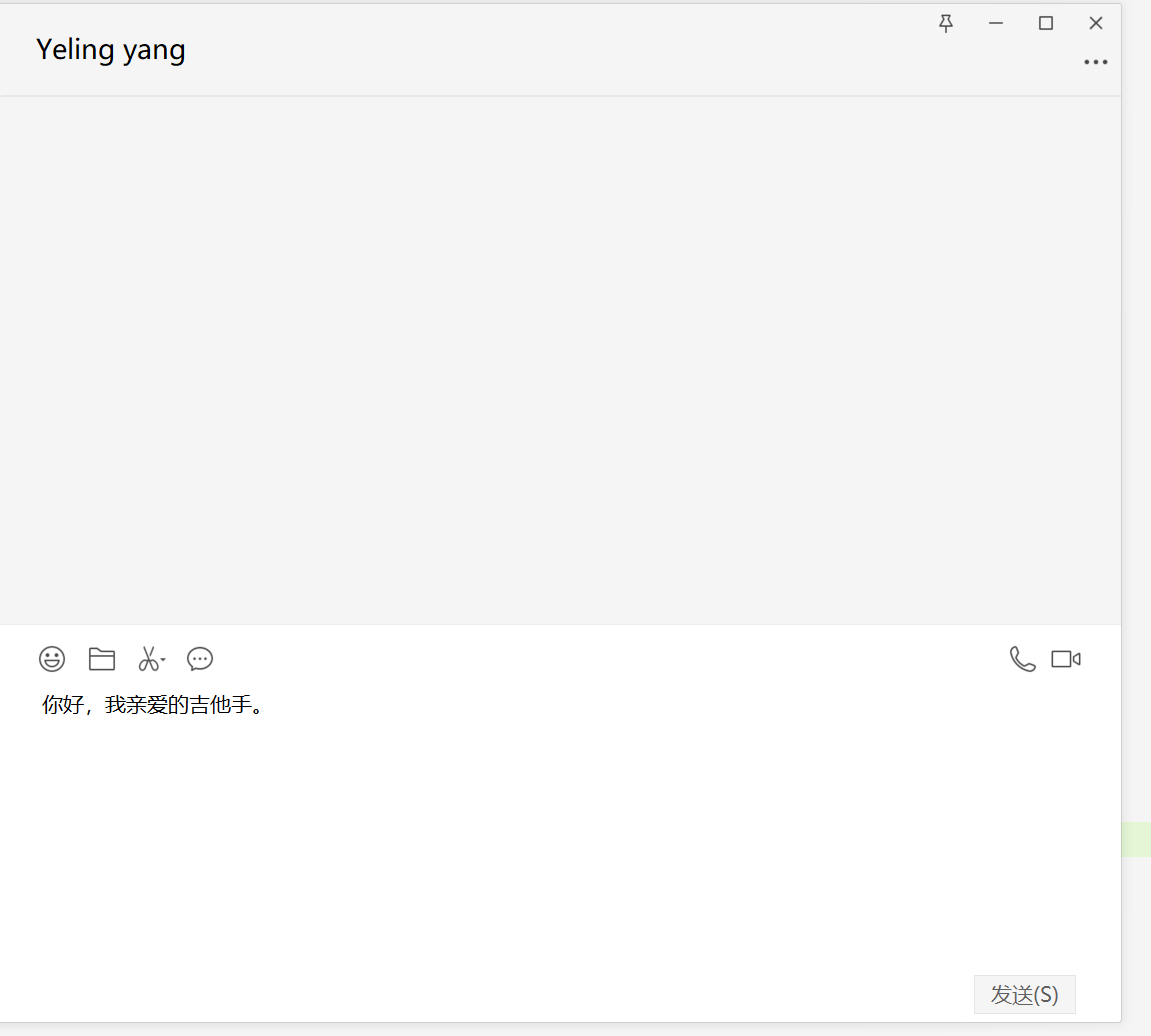Click the green highlighted strip at right edge
Image resolution: width=1151 pixels, height=1036 pixels.
click(x=1136, y=839)
